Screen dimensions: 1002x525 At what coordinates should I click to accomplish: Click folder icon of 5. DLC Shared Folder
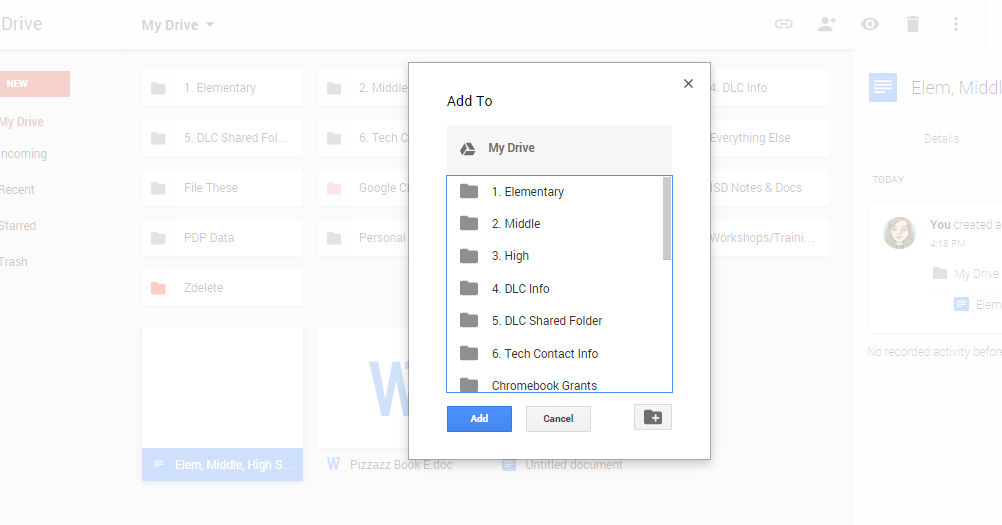pyautogui.click(x=469, y=320)
